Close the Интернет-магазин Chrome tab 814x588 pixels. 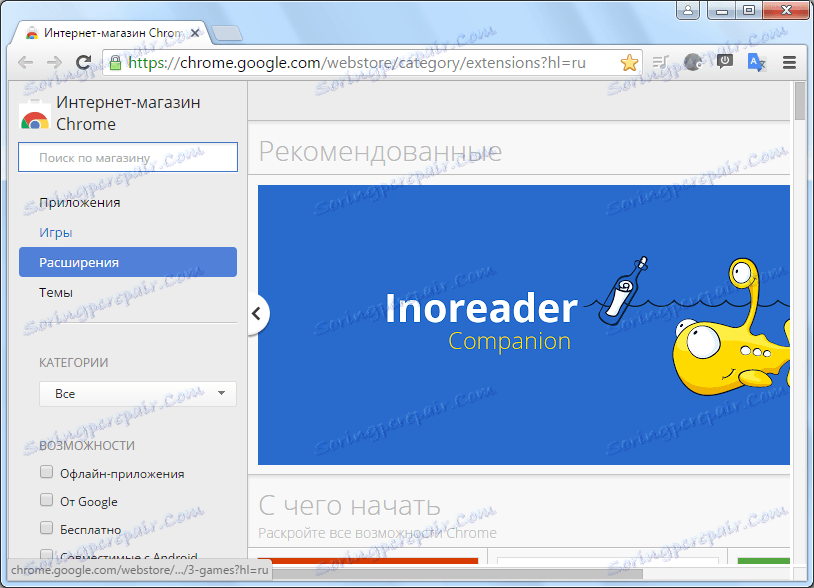pos(195,33)
